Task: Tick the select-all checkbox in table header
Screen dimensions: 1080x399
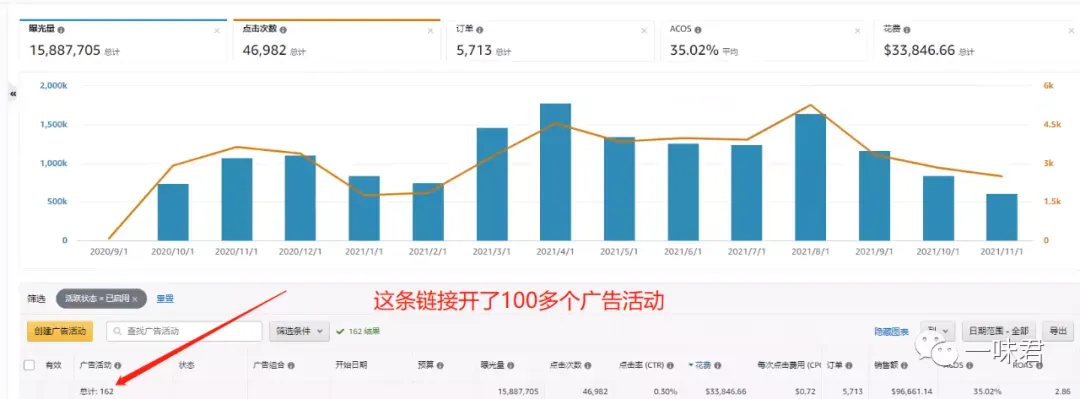Action: coord(29,365)
